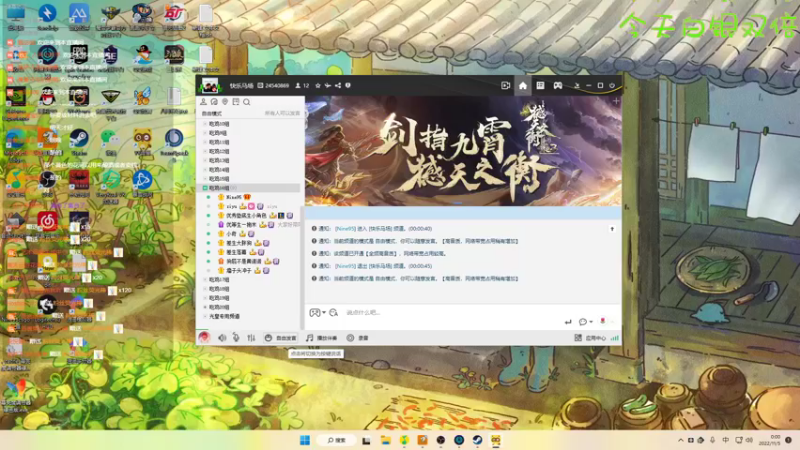Screen dimensions: 800x450
Task: Open the gamepad games icon in header
Action: click(558, 86)
